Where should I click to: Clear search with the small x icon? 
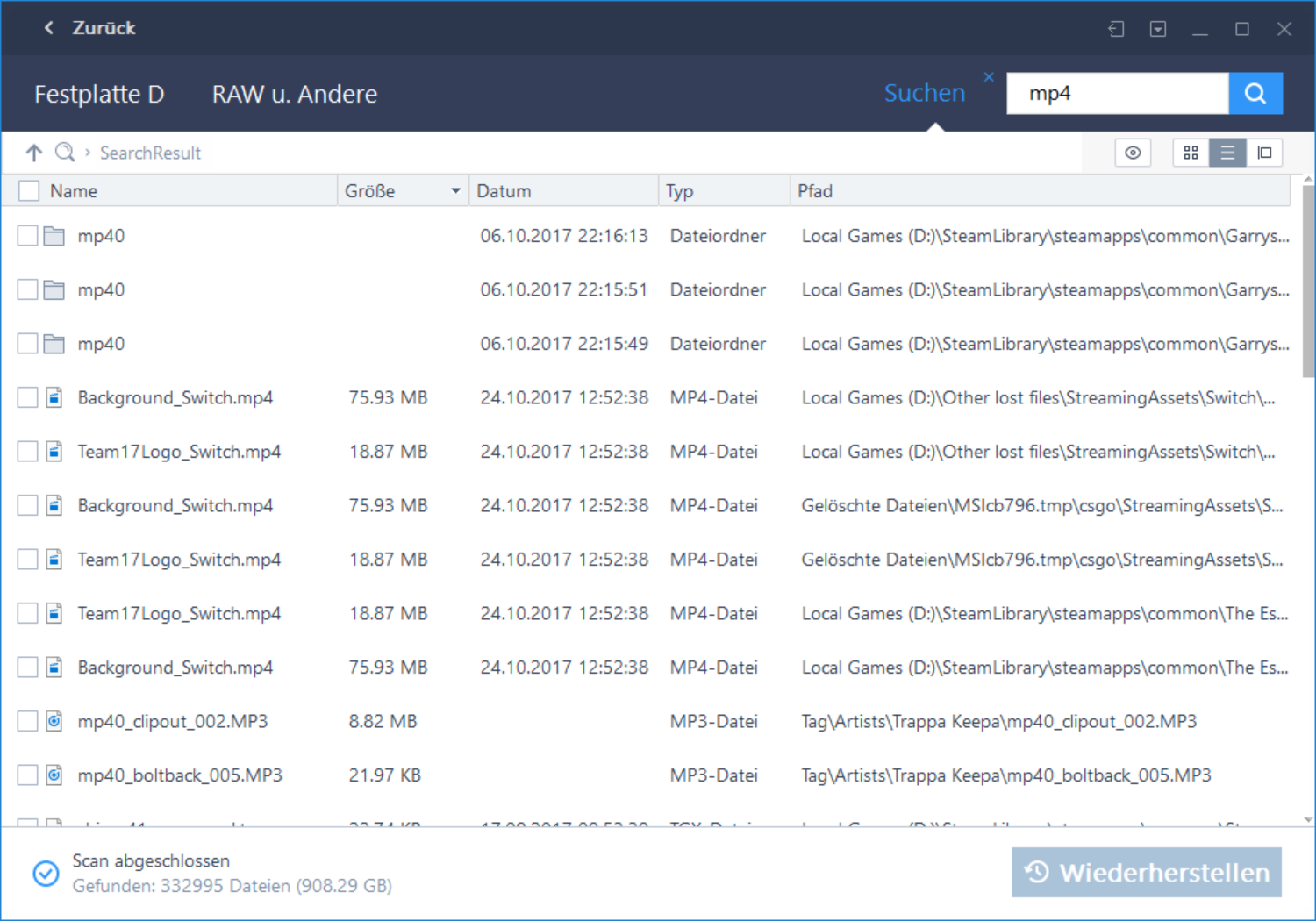click(989, 77)
